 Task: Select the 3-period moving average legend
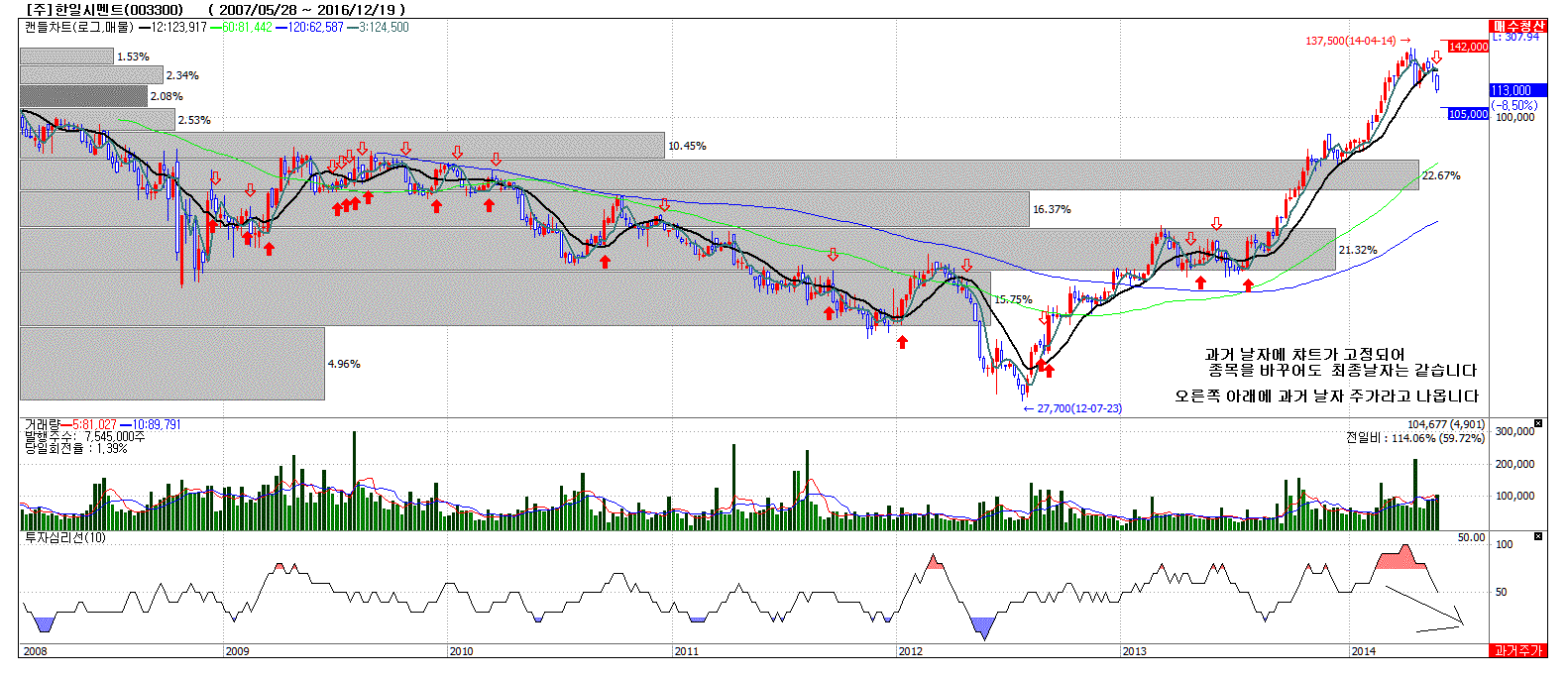click(378, 27)
